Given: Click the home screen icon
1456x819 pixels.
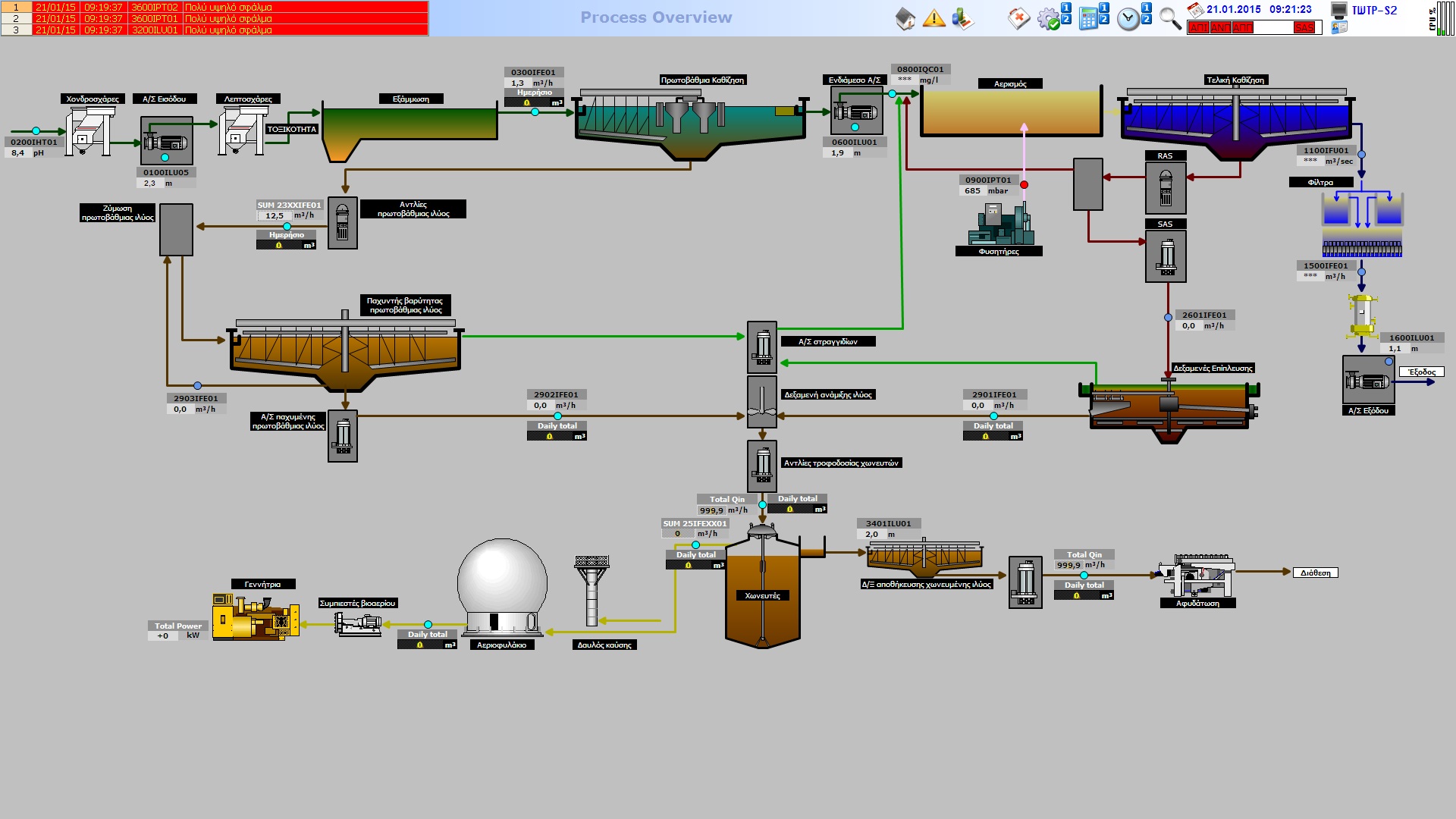Looking at the screenshot, I should point(905,18).
